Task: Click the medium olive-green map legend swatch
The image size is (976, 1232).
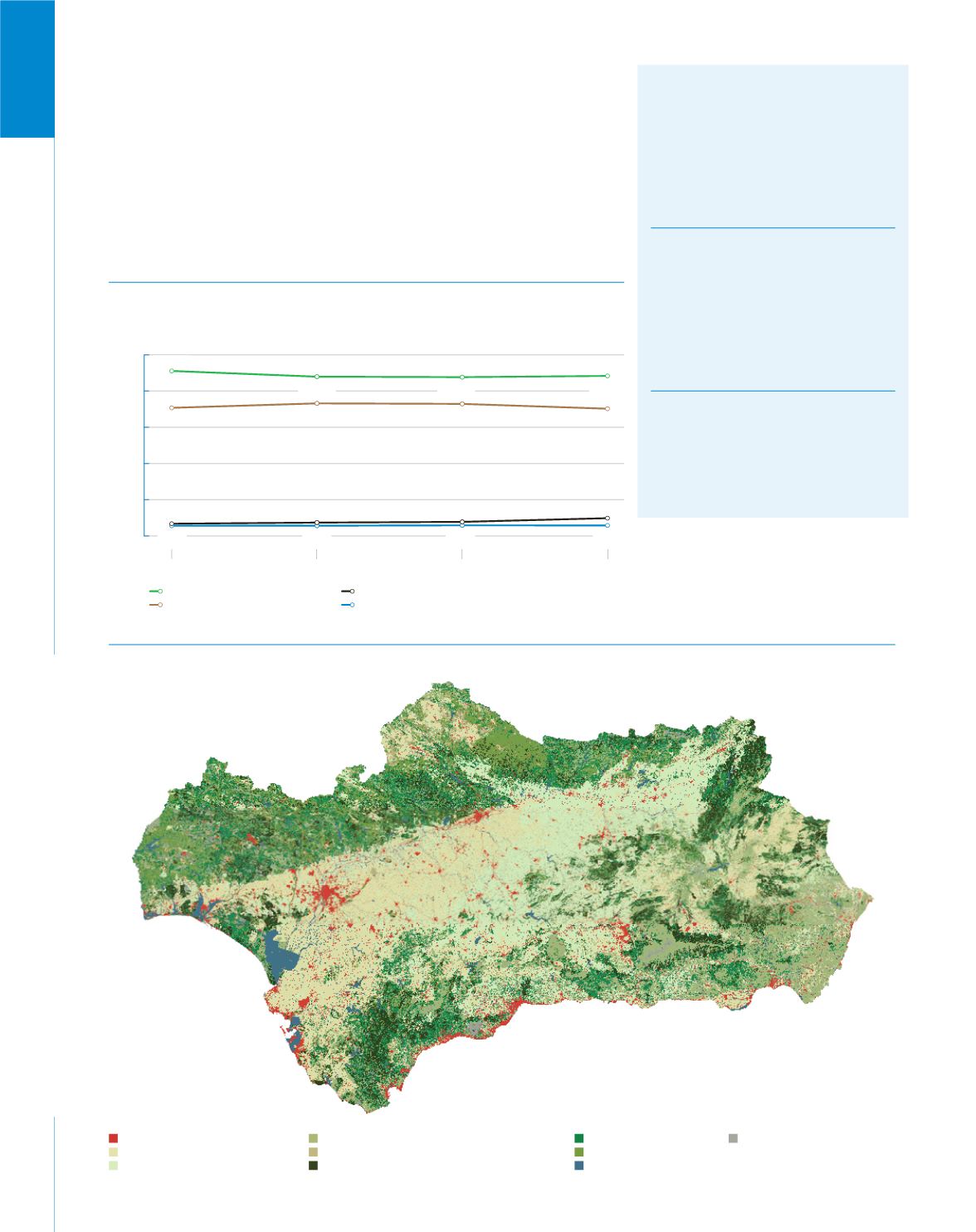Action: tap(578, 1152)
